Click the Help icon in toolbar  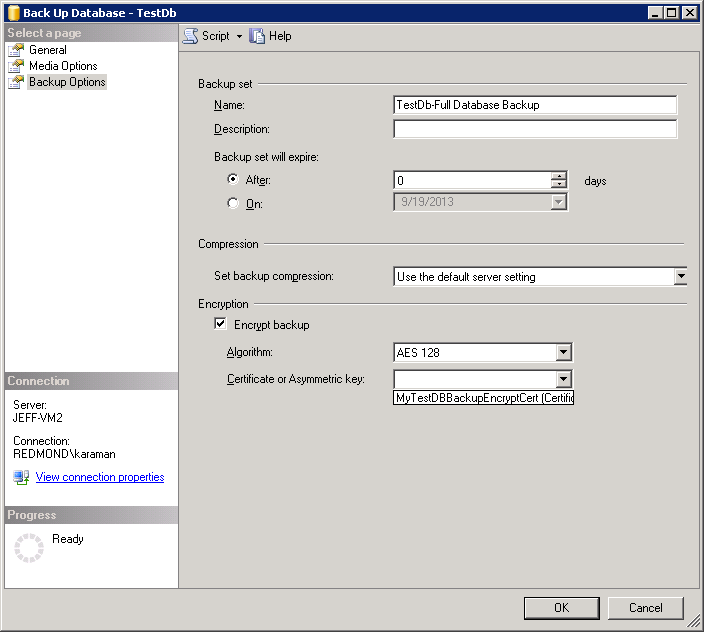tap(258, 36)
